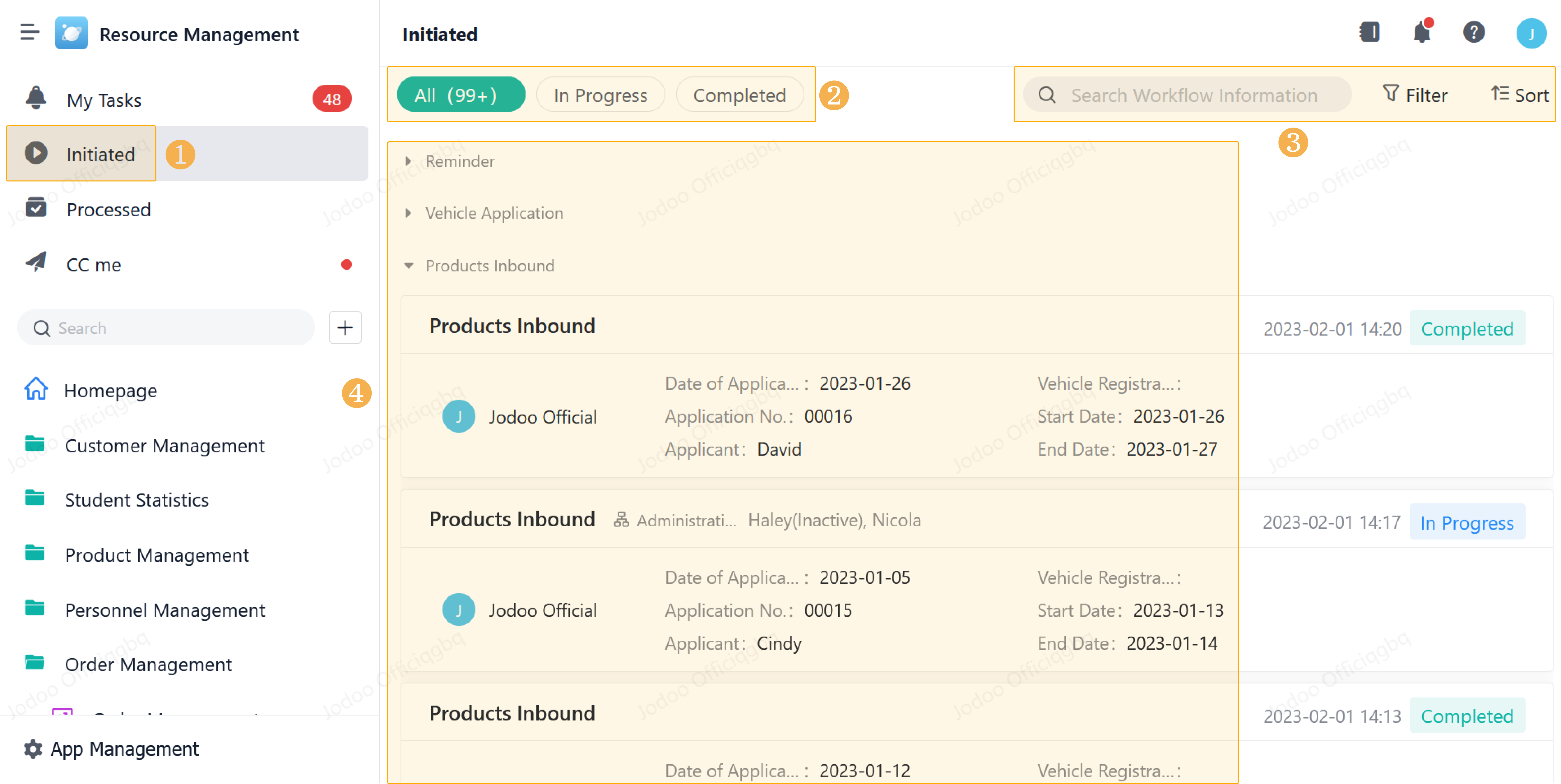Click Completed status on 14:20 card
The width and height of the screenshot is (1561, 784).
(x=1467, y=328)
